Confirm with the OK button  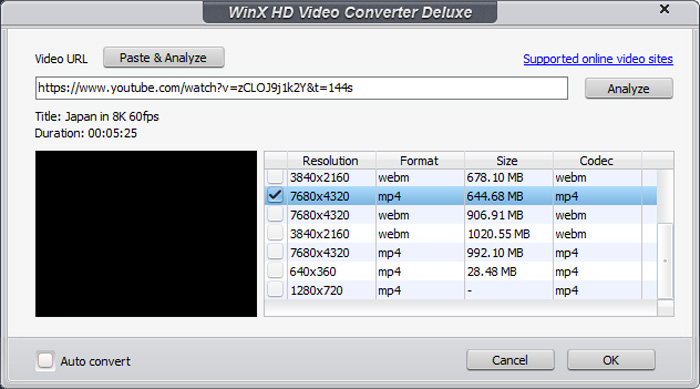pos(611,360)
